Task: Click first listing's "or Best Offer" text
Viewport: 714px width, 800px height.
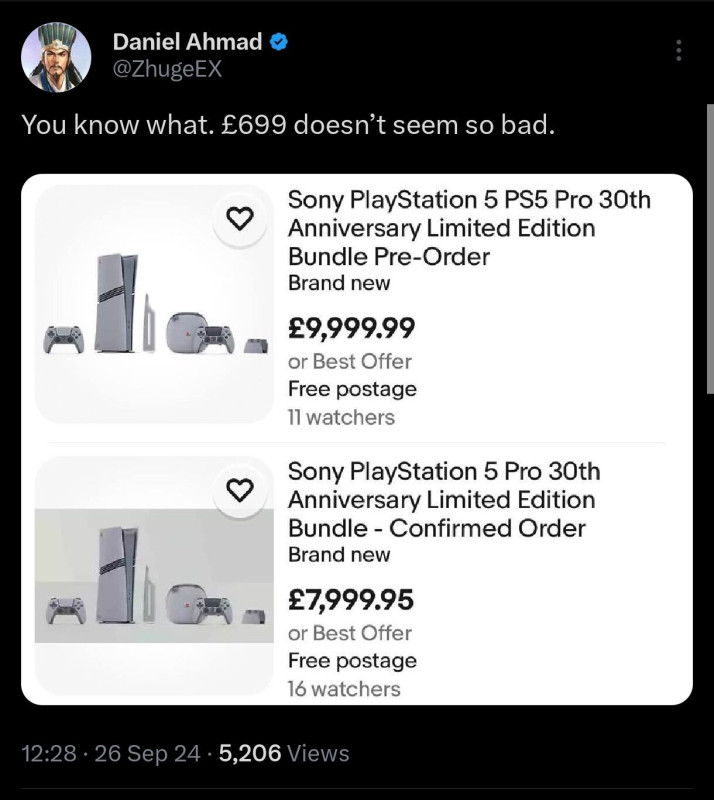Action: [349, 361]
